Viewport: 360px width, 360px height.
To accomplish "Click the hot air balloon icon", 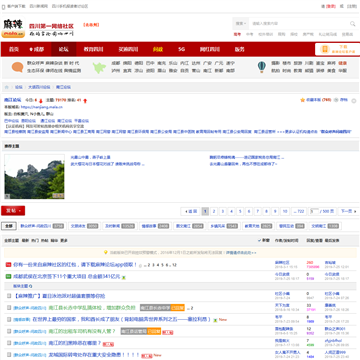I will (x=262, y=67).
